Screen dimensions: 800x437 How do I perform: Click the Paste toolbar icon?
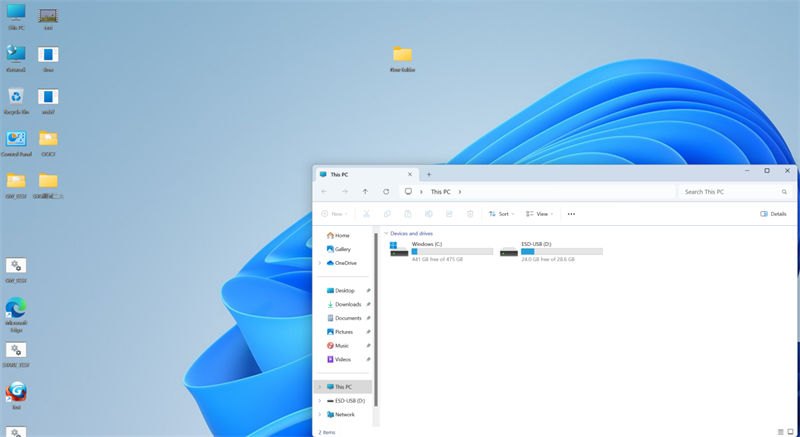pyautogui.click(x=408, y=214)
